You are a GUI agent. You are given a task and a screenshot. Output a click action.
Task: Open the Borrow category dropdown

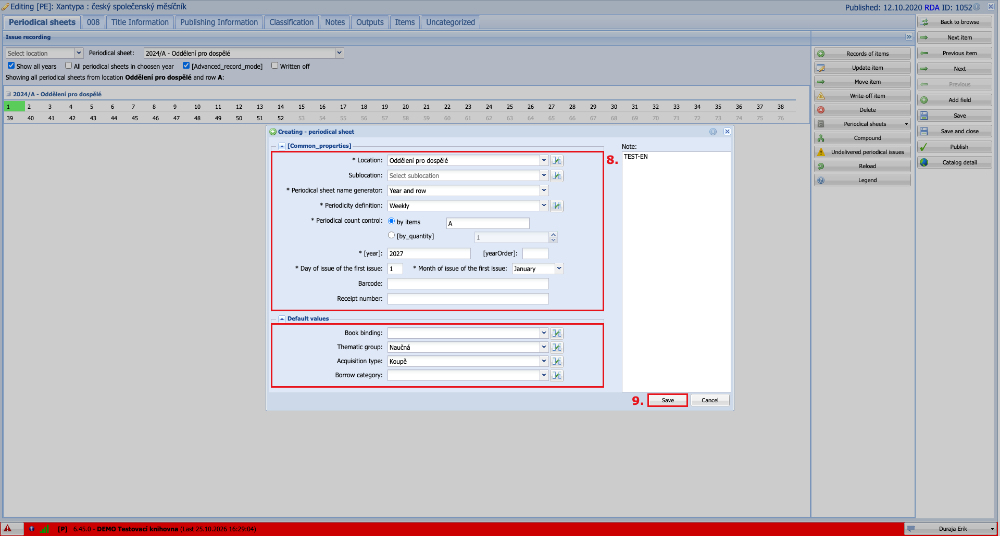click(544, 375)
